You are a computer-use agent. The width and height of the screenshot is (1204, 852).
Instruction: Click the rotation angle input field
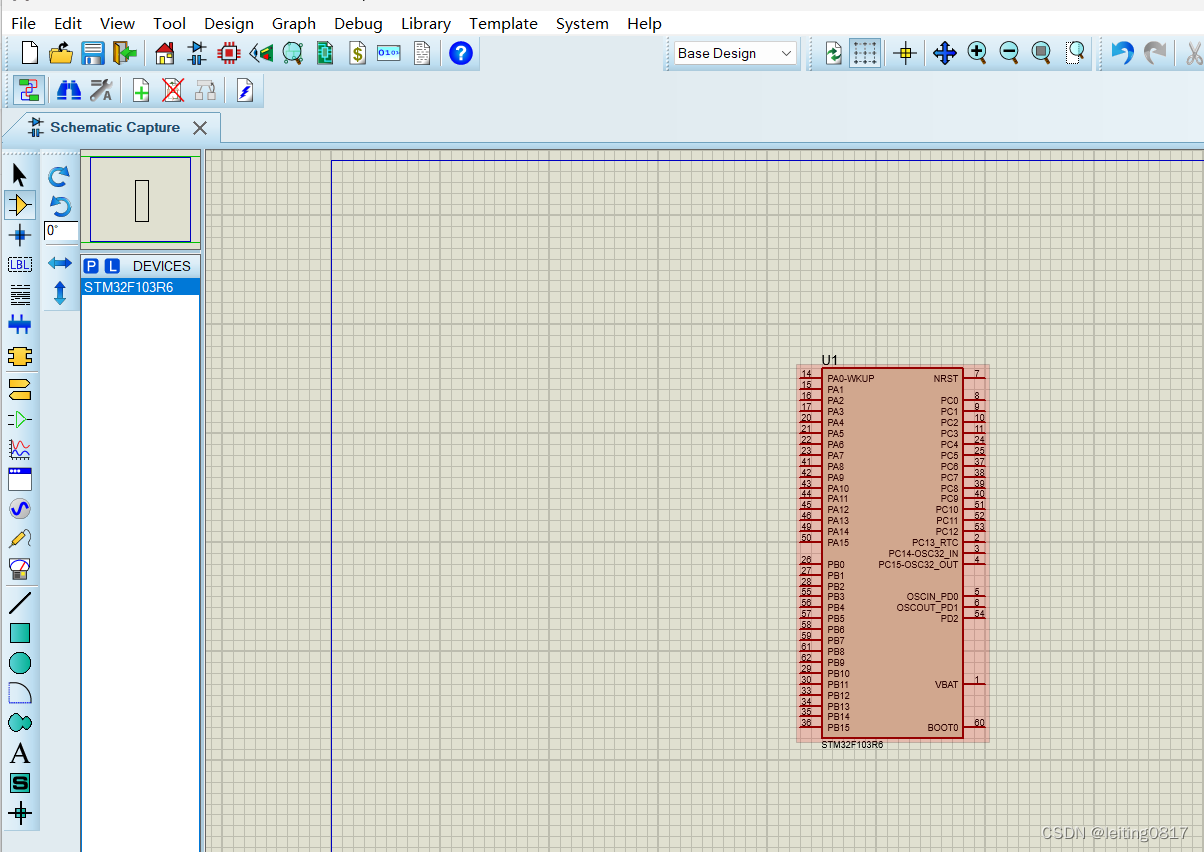(x=61, y=231)
